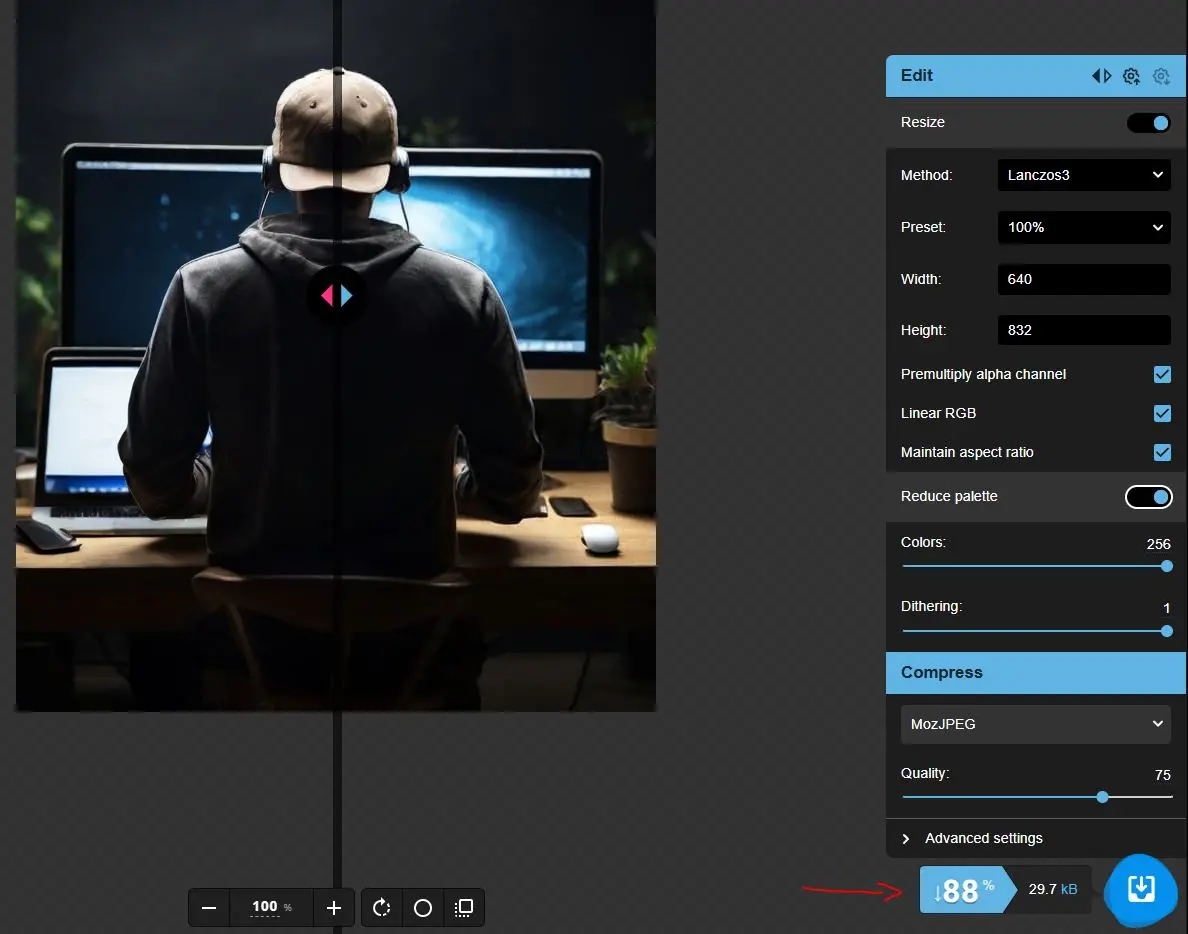Click the circle icon in bottom toolbar
The height and width of the screenshot is (934, 1188).
click(423, 908)
